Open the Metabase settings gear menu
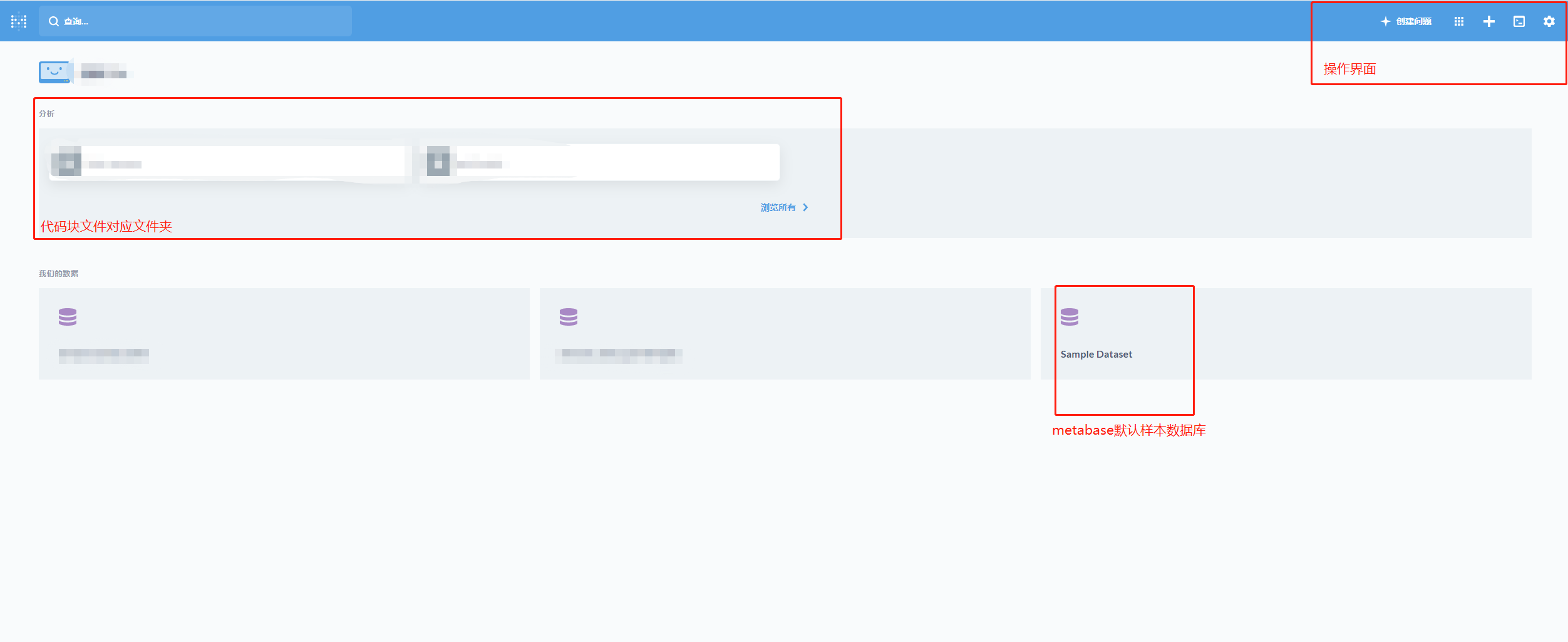 1549,21
